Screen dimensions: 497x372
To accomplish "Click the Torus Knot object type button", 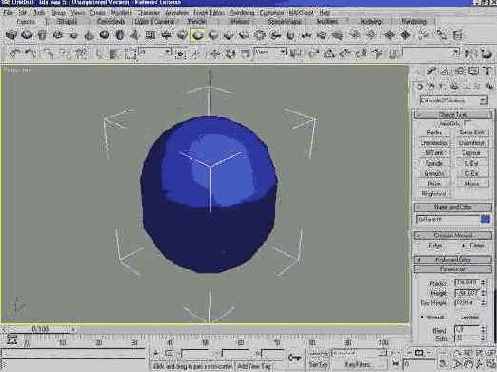I will pos(471,133).
